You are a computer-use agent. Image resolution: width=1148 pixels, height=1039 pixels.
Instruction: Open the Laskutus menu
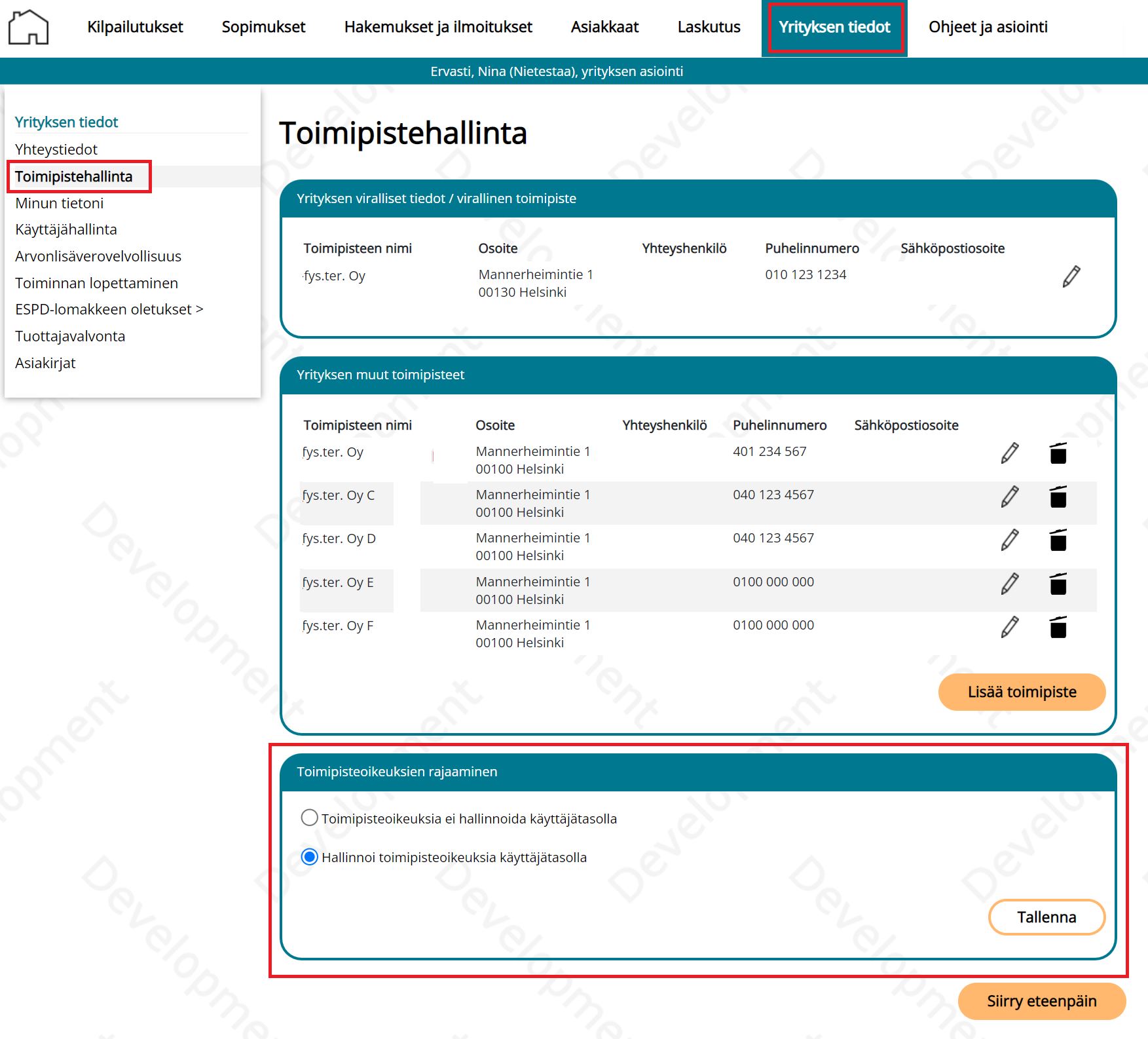pos(709,27)
